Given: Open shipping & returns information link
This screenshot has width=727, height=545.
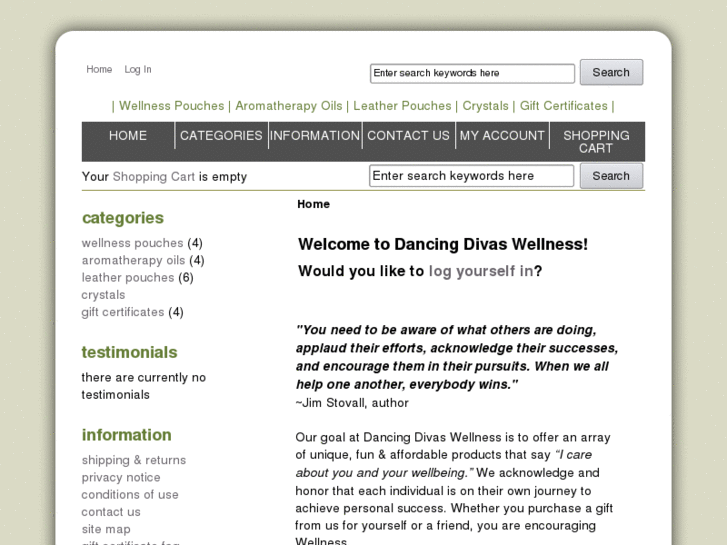Looking at the screenshot, I should (134, 460).
